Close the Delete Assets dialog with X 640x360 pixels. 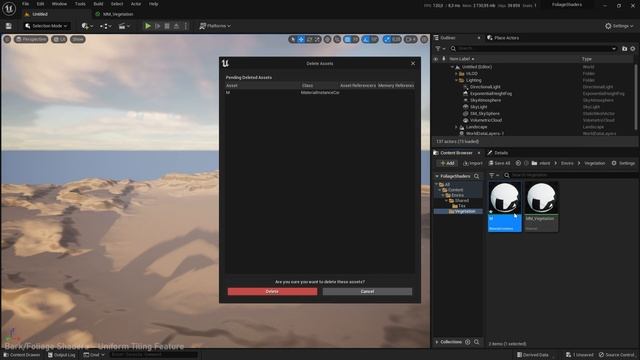413,63
